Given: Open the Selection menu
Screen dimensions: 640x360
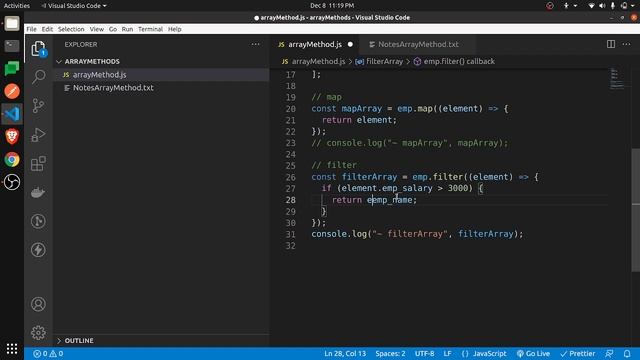Looking at the screenshot, I should [x=71, y=29].
